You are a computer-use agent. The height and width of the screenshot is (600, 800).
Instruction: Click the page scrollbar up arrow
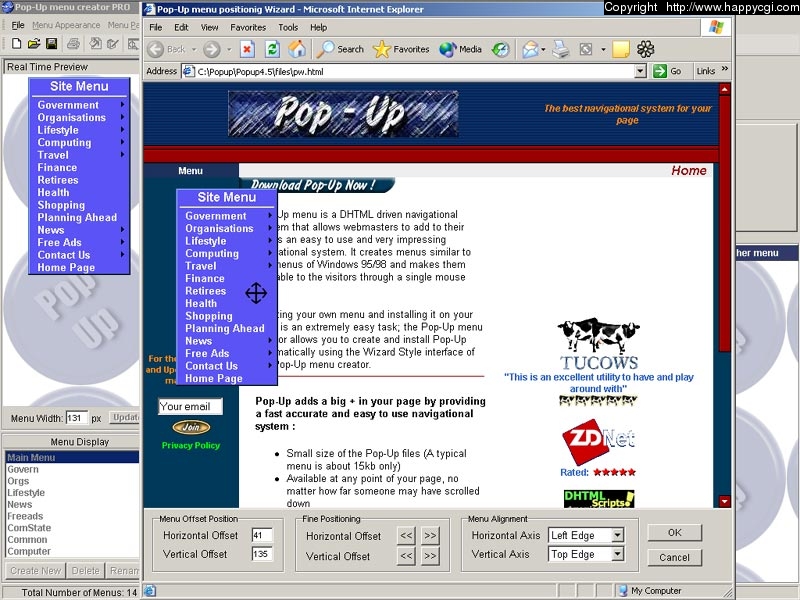pos(724,89)
